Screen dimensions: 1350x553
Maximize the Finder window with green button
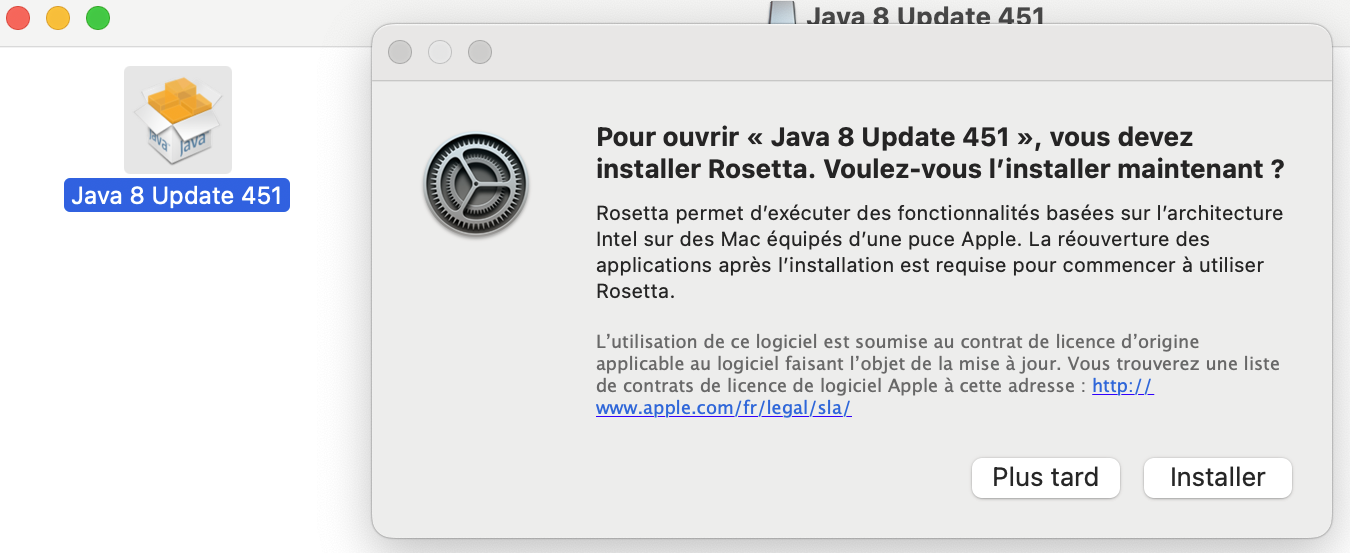pyautogui.click(x=98, y=17)
